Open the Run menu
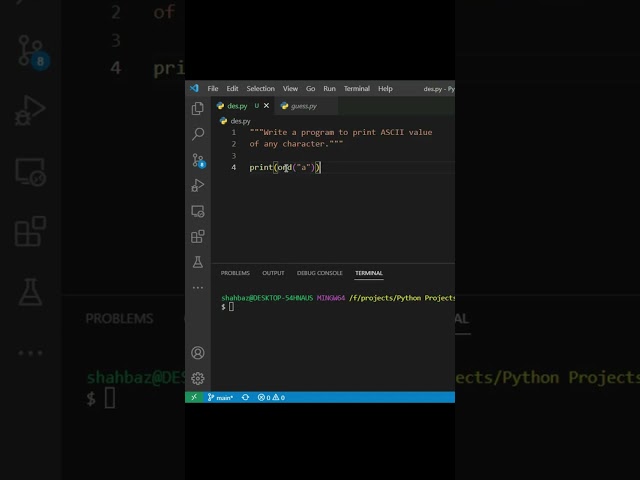Viewport: 640px width, 480px height. click(329, 89)
